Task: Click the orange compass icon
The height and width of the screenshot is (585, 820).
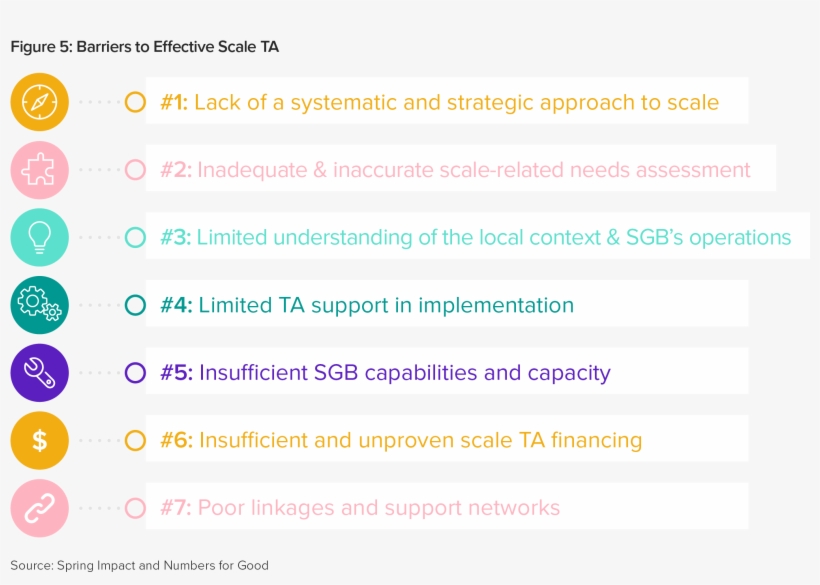Action: point(40,102)
